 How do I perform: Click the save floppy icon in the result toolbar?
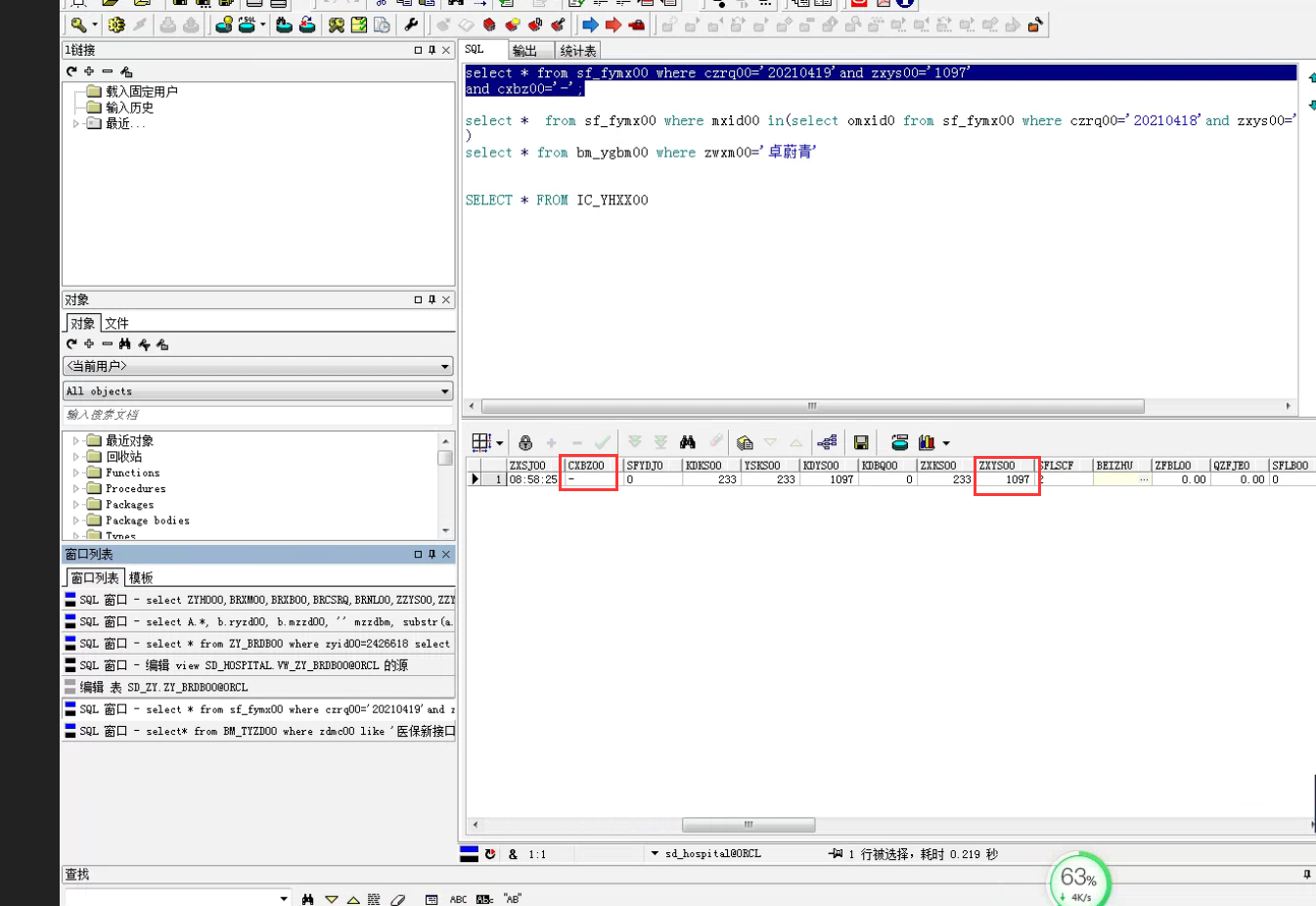(x=861, y=443)
